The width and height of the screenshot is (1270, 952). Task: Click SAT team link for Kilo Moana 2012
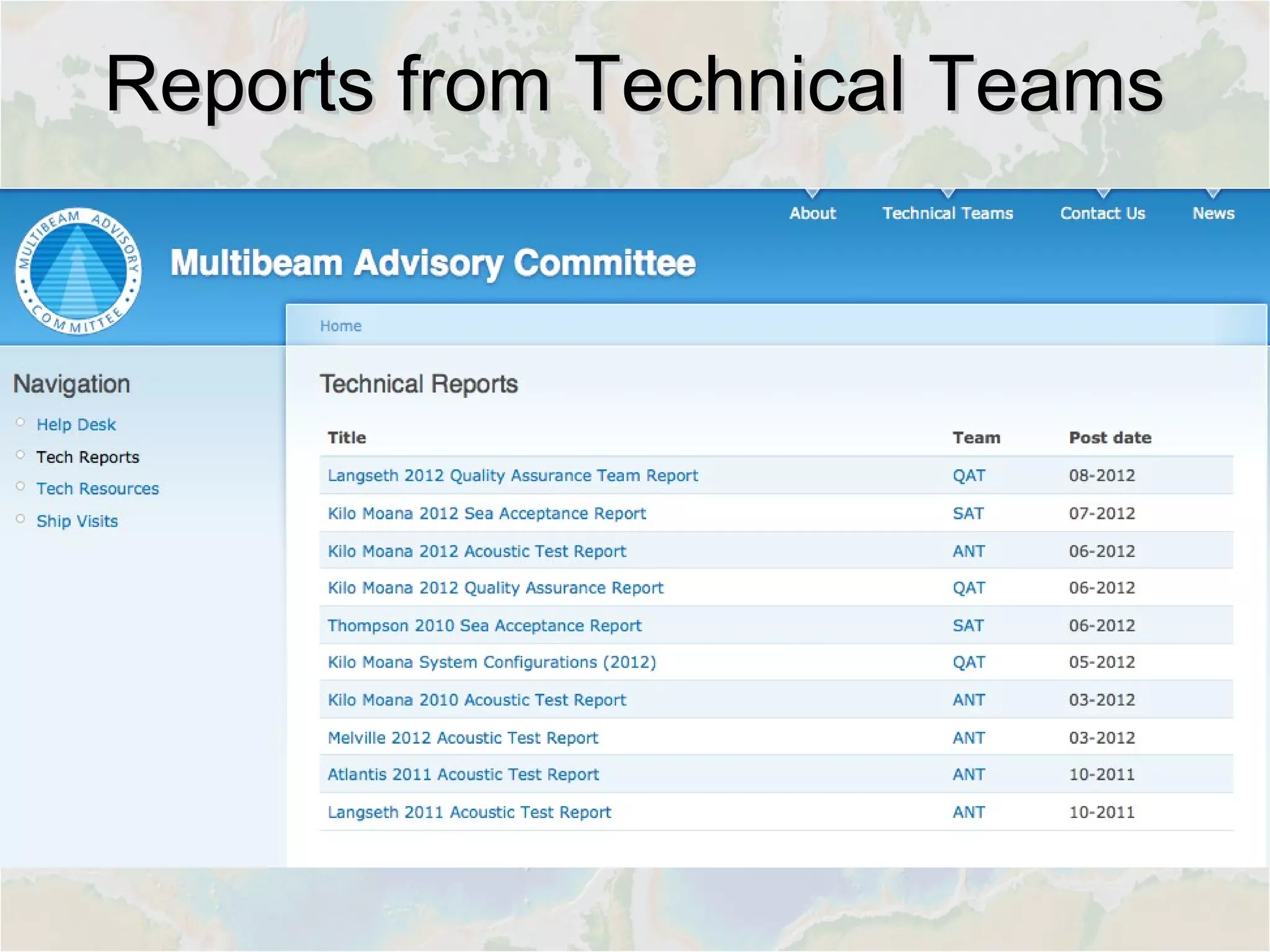pyautogui.click(x=968, y=513)
